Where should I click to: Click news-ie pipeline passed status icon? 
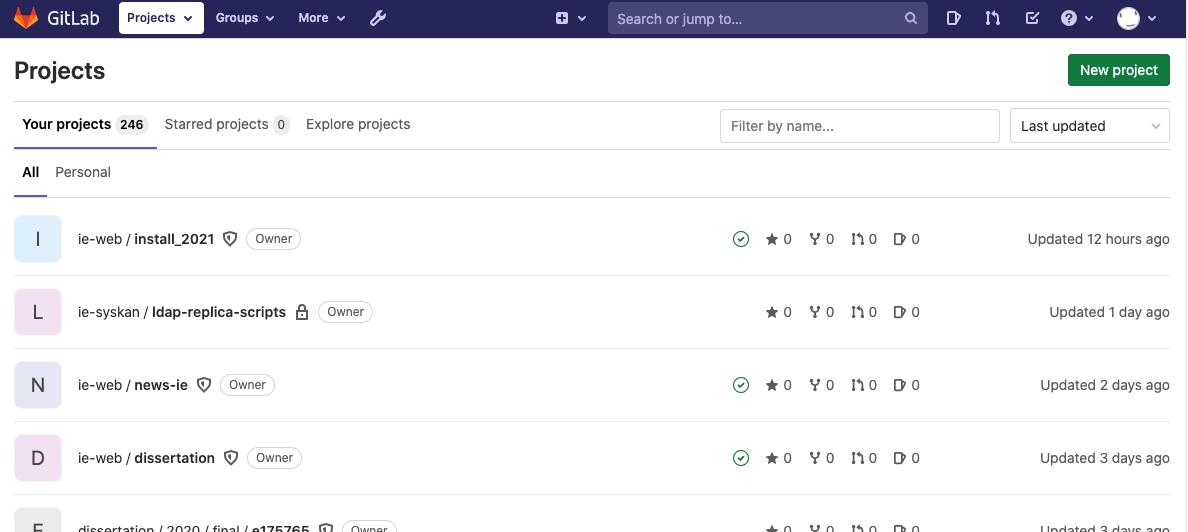(741, 385)
